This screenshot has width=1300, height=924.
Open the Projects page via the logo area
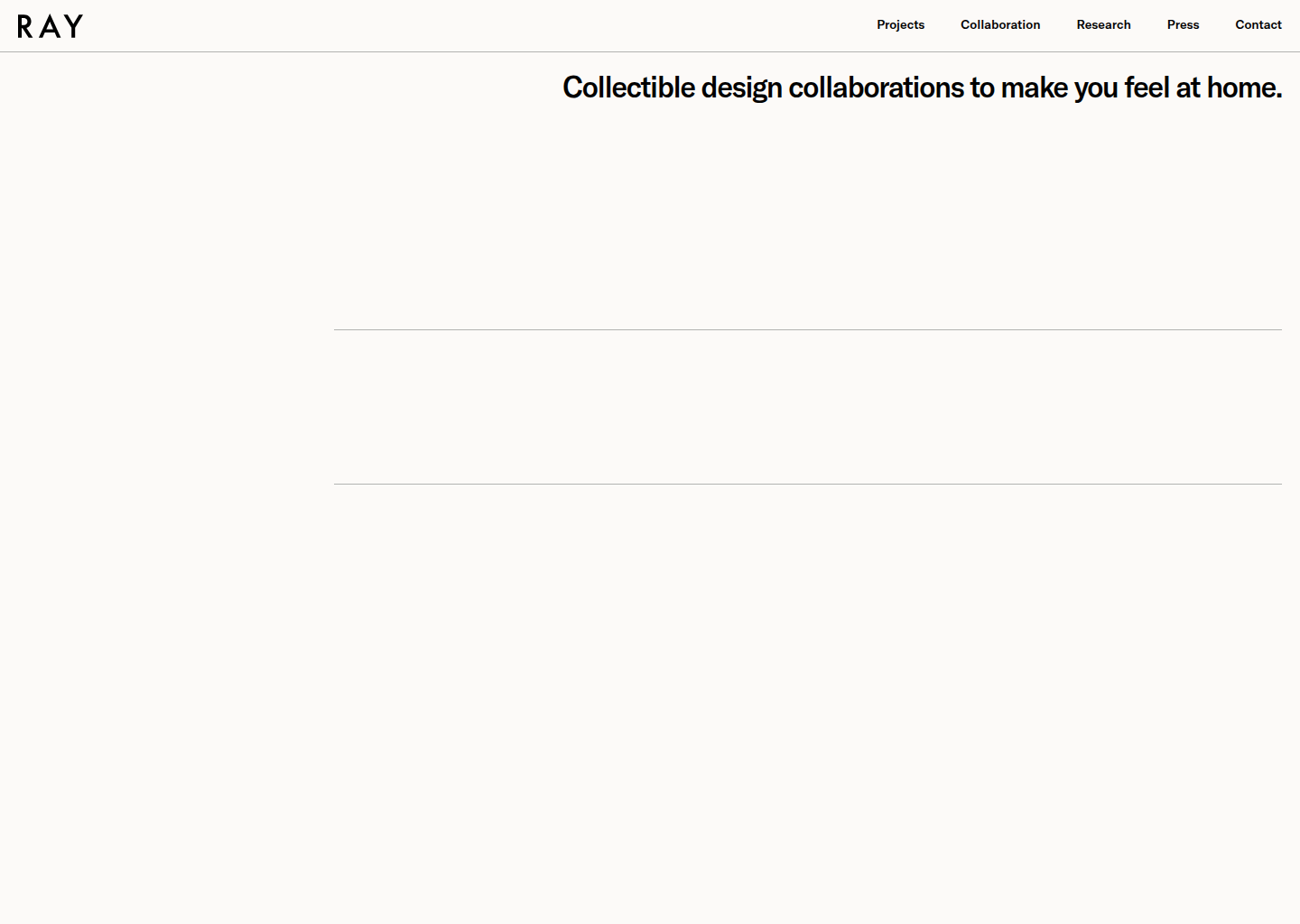[50, 25]
